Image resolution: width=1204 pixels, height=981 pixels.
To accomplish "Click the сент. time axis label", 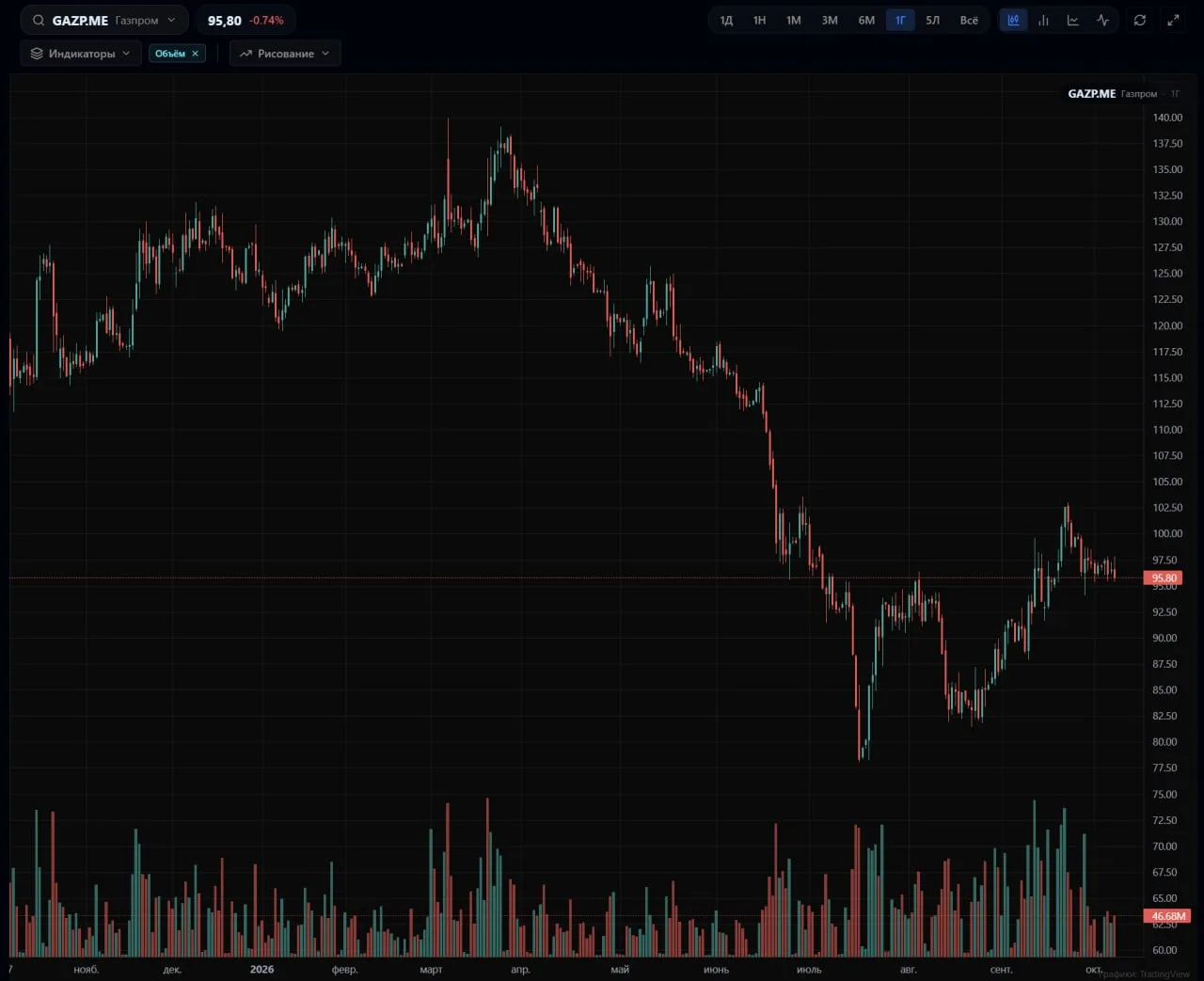I will click(1002, 969).
